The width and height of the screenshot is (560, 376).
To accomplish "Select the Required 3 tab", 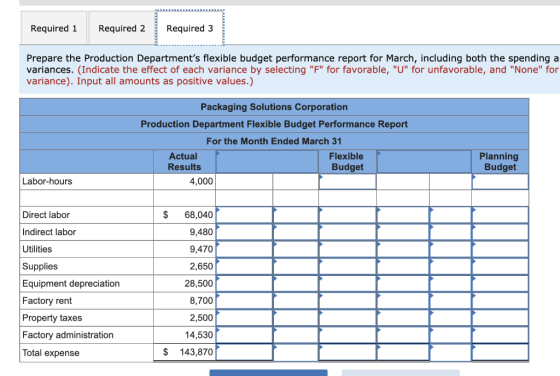I will (190, 28).
